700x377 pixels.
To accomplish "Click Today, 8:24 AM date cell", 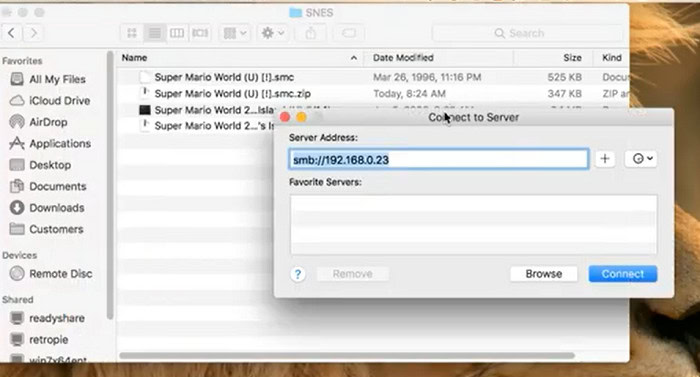I will click(x=409, y=94).
